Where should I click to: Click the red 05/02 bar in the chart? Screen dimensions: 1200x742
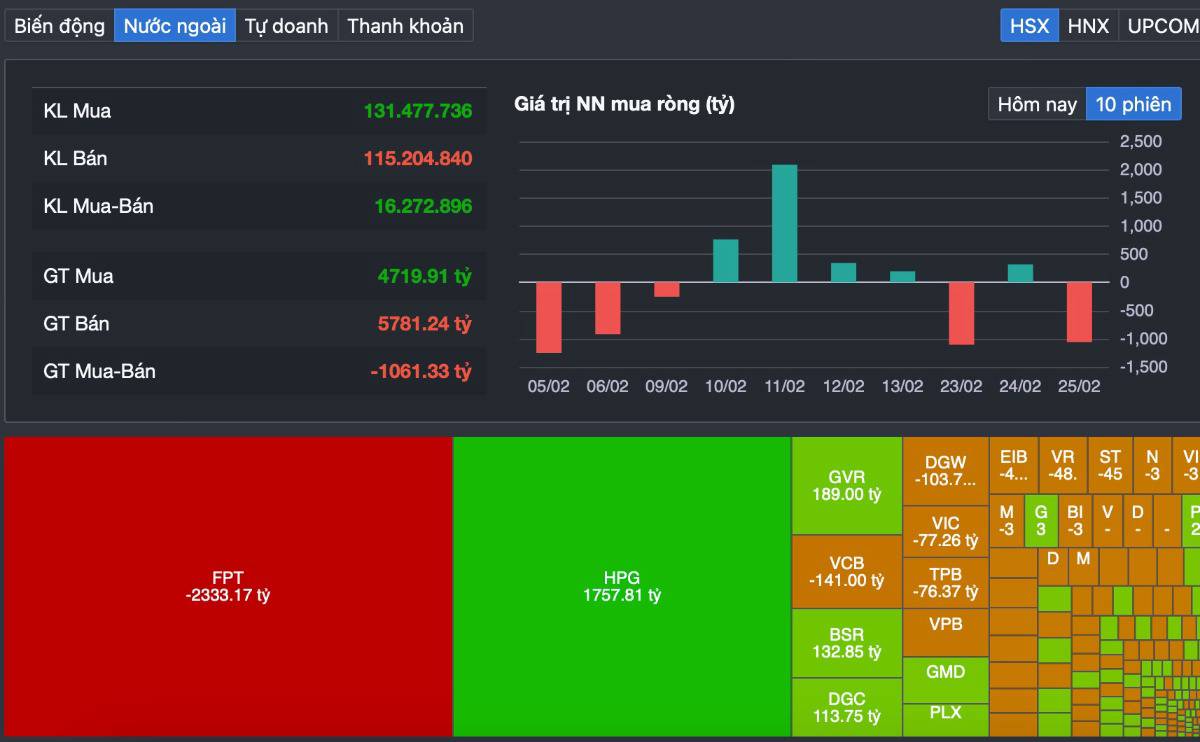tap(548, 315)
